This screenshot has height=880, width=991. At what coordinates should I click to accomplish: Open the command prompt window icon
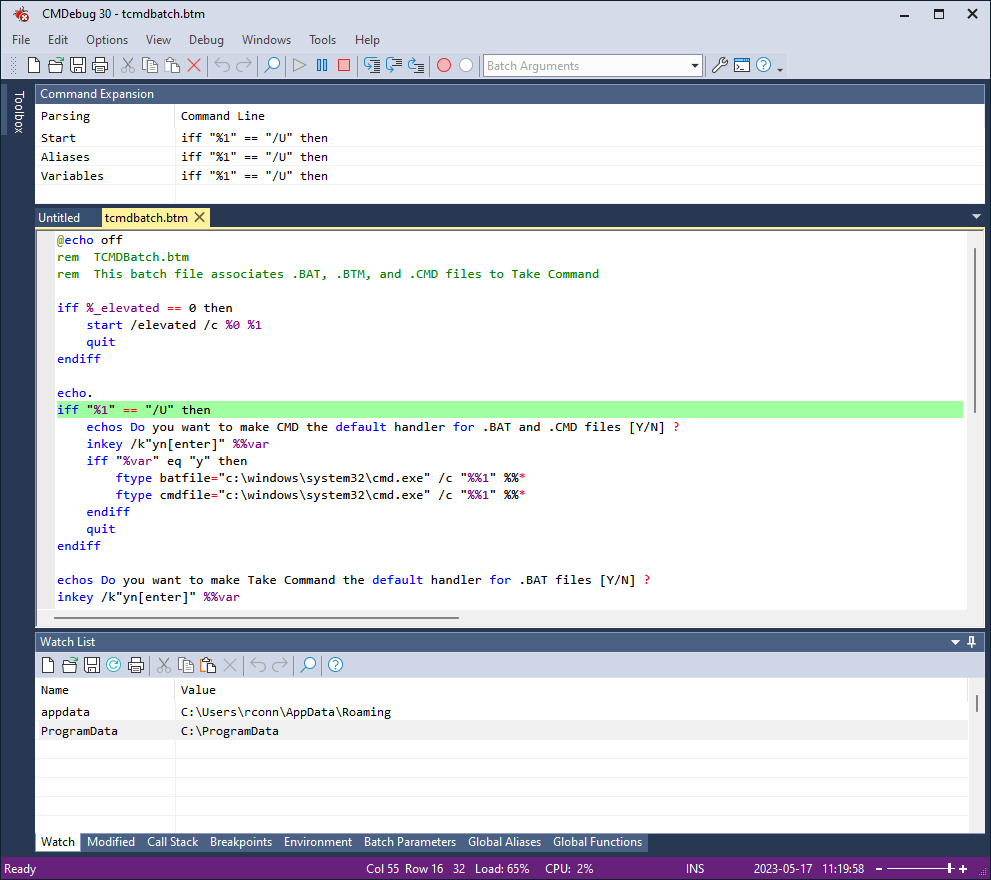(x=742, y=65)
